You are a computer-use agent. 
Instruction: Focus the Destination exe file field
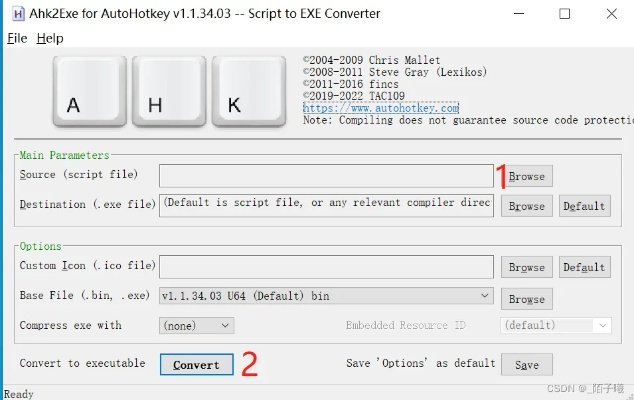pyautogui.click(x=326, y=205)
